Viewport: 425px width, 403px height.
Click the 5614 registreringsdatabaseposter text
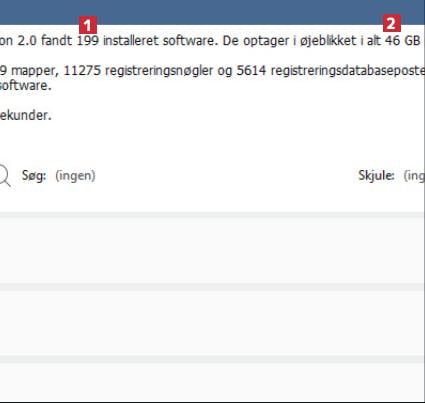point(331,71)
